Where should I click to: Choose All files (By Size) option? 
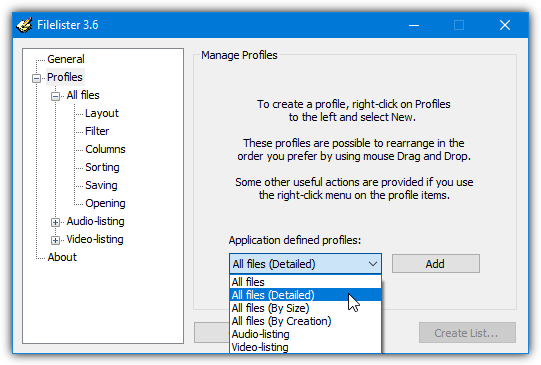[305, 308]
